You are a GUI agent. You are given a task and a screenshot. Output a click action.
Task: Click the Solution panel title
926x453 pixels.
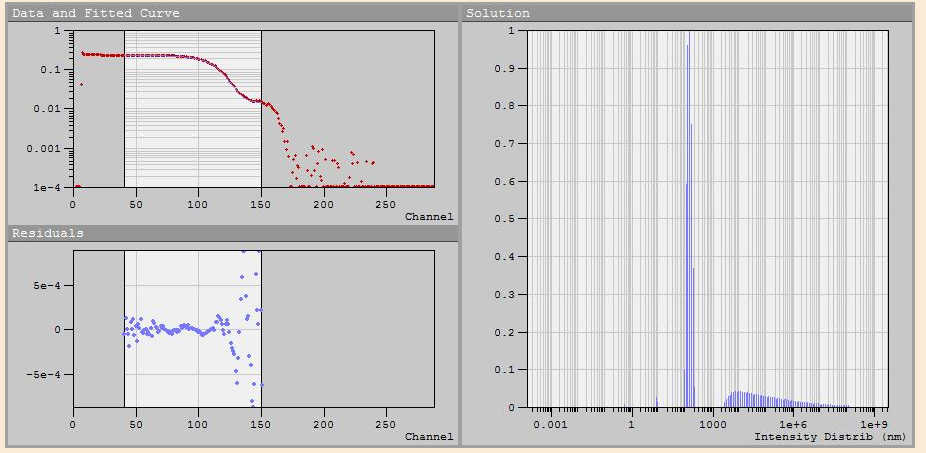tap(498, 13)
